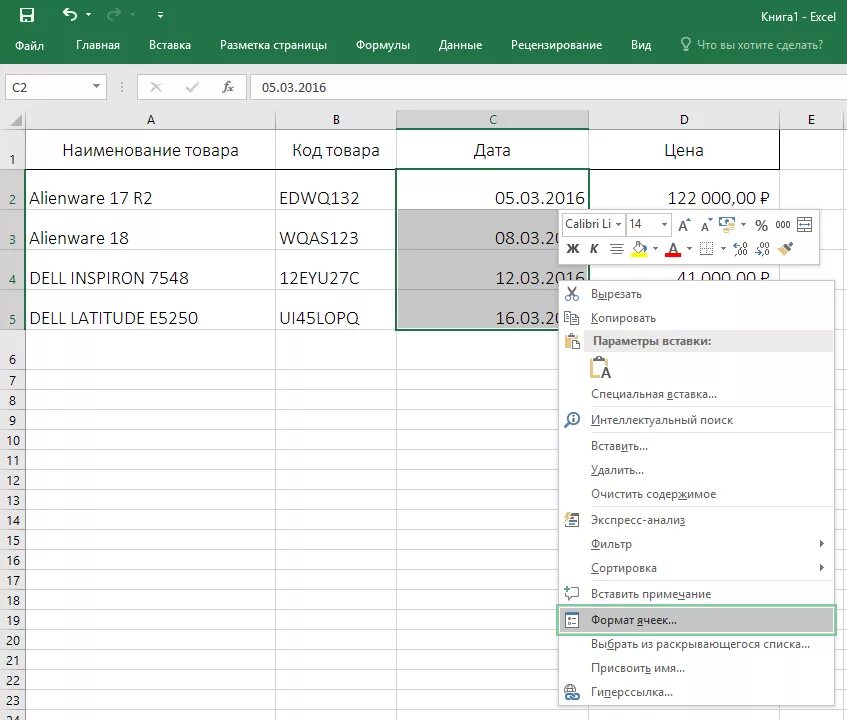
Task: Decrease decimal places in mini toolbar
Action: pos(762,248)
